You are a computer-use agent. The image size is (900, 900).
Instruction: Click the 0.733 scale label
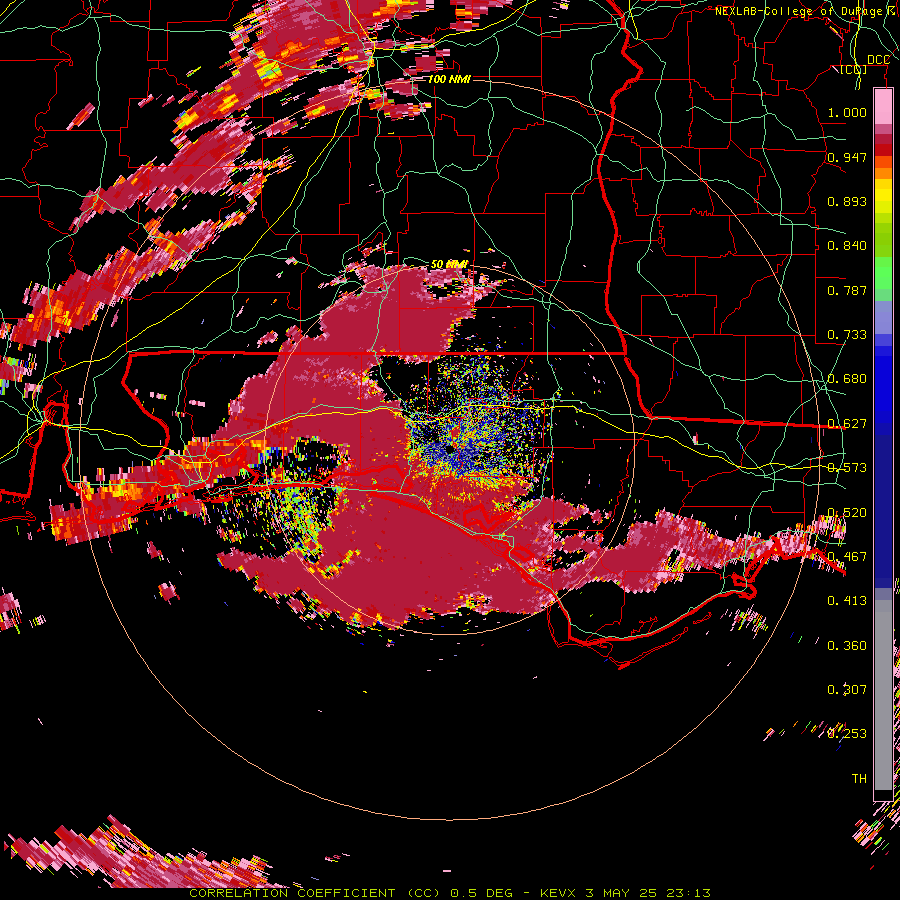point(847,335)
